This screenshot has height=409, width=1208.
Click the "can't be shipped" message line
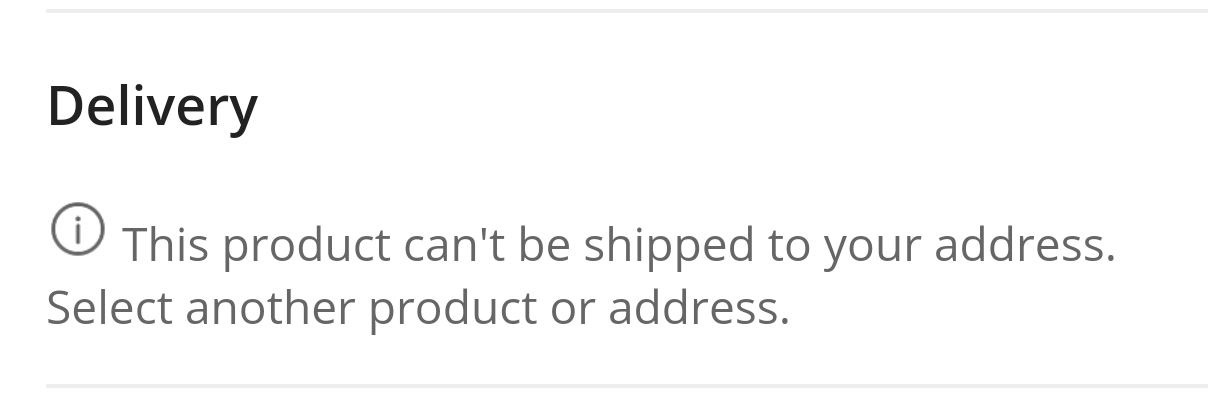pyautogui.click(x=618, y=245)
